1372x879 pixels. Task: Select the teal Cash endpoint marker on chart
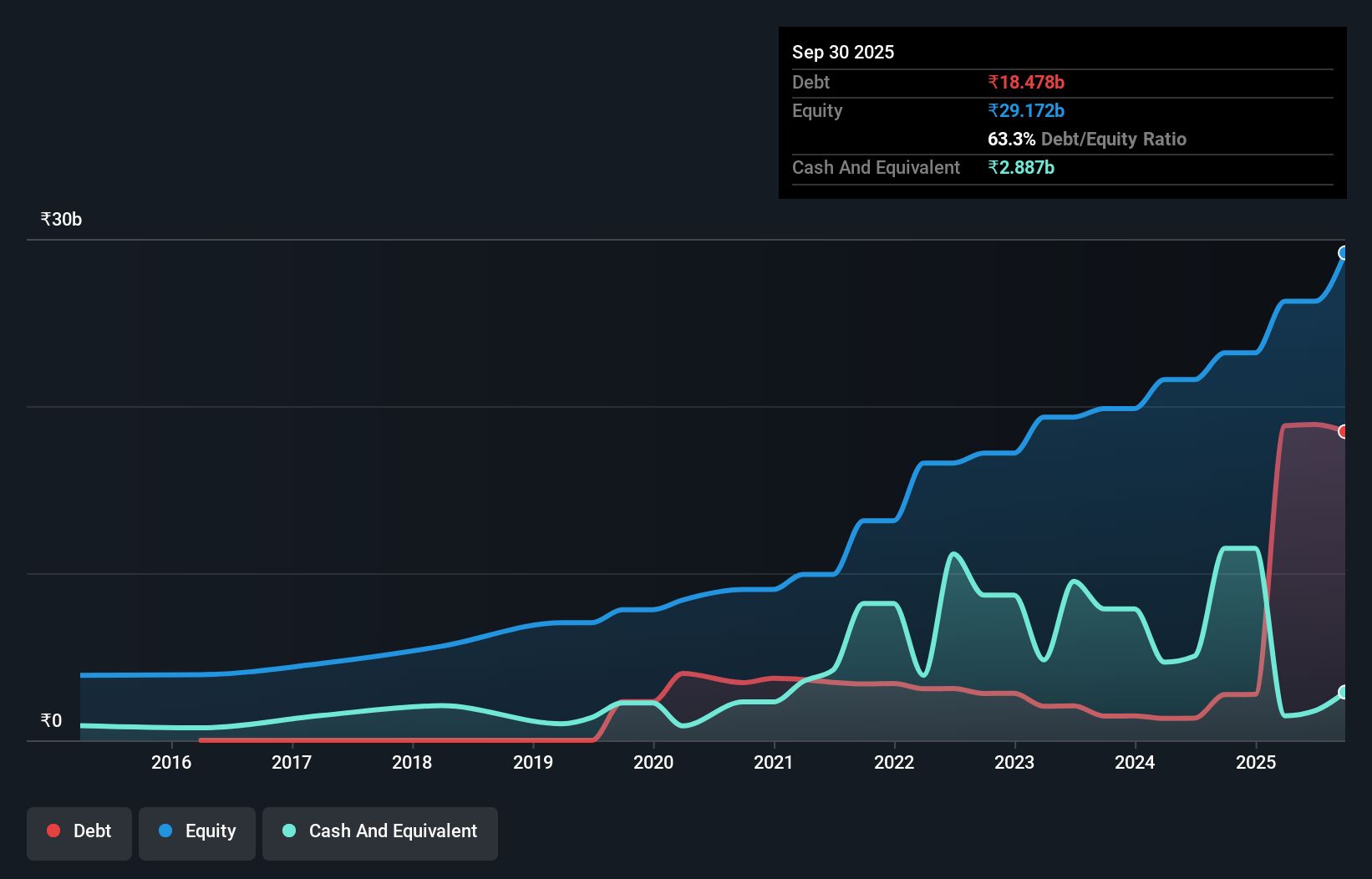1344,692
